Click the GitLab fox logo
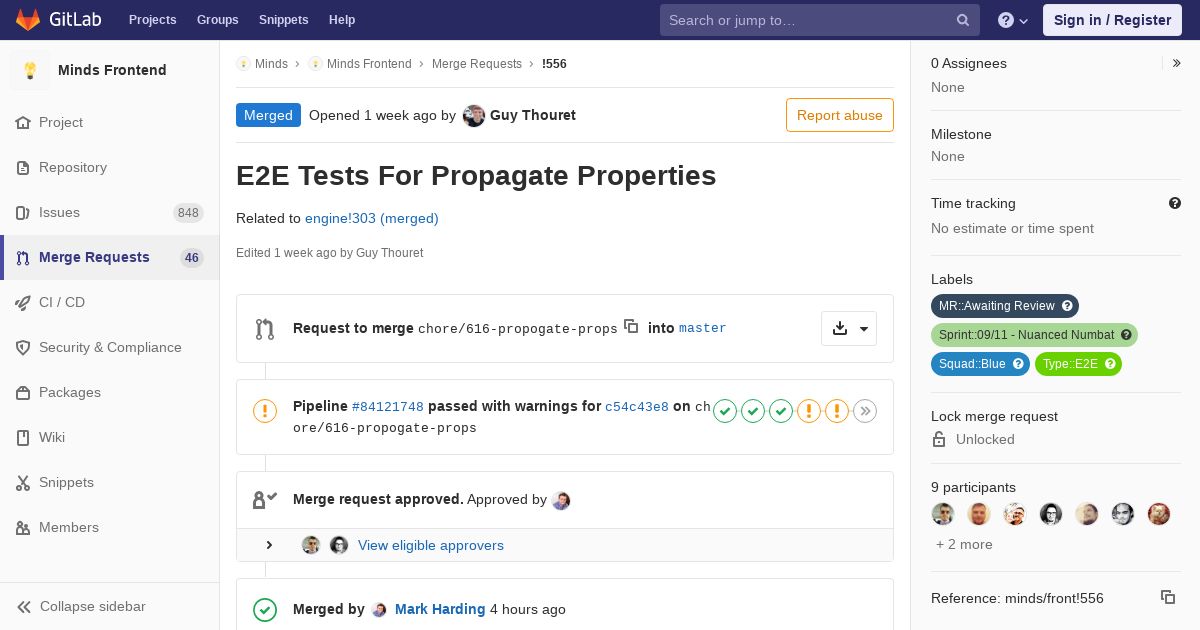 (28, 20)
